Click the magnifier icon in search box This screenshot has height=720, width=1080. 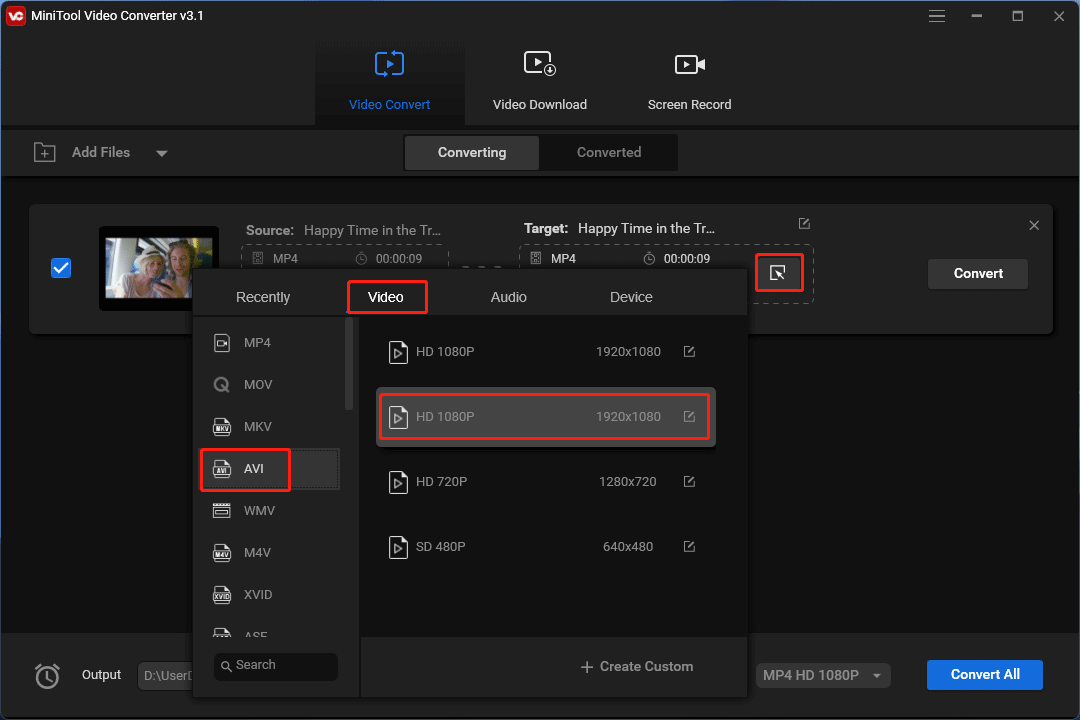point(226,666)
